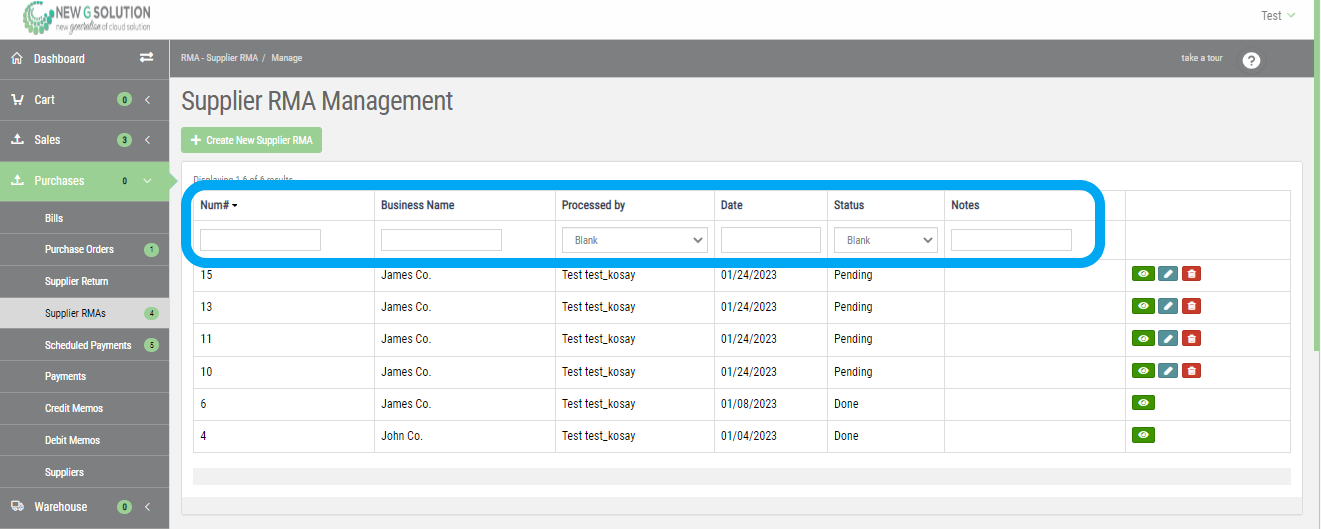Delete RMA number 11 with trash icon
Screen dimensions: 1321x529
pos(1192,339)
